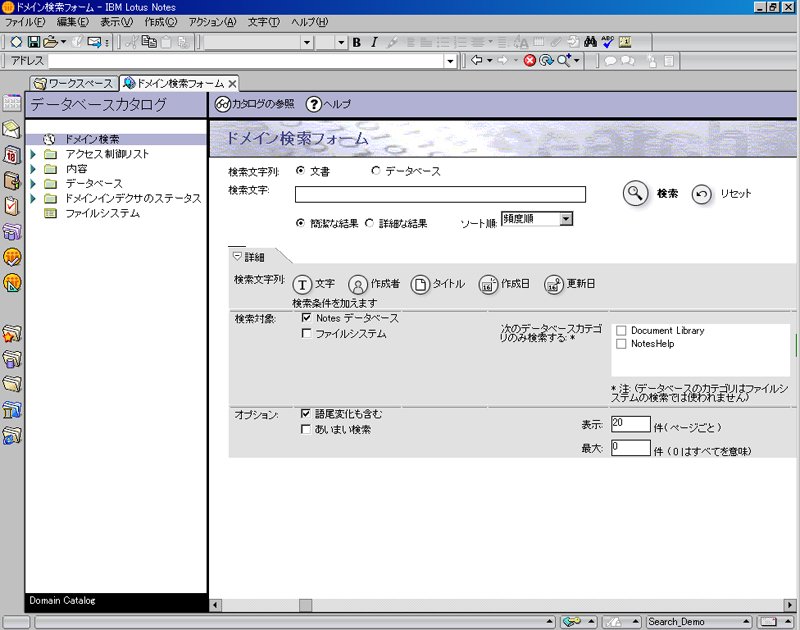800x630 pixels.
Task: Open the 表示(V) menu
Action: 116,22
